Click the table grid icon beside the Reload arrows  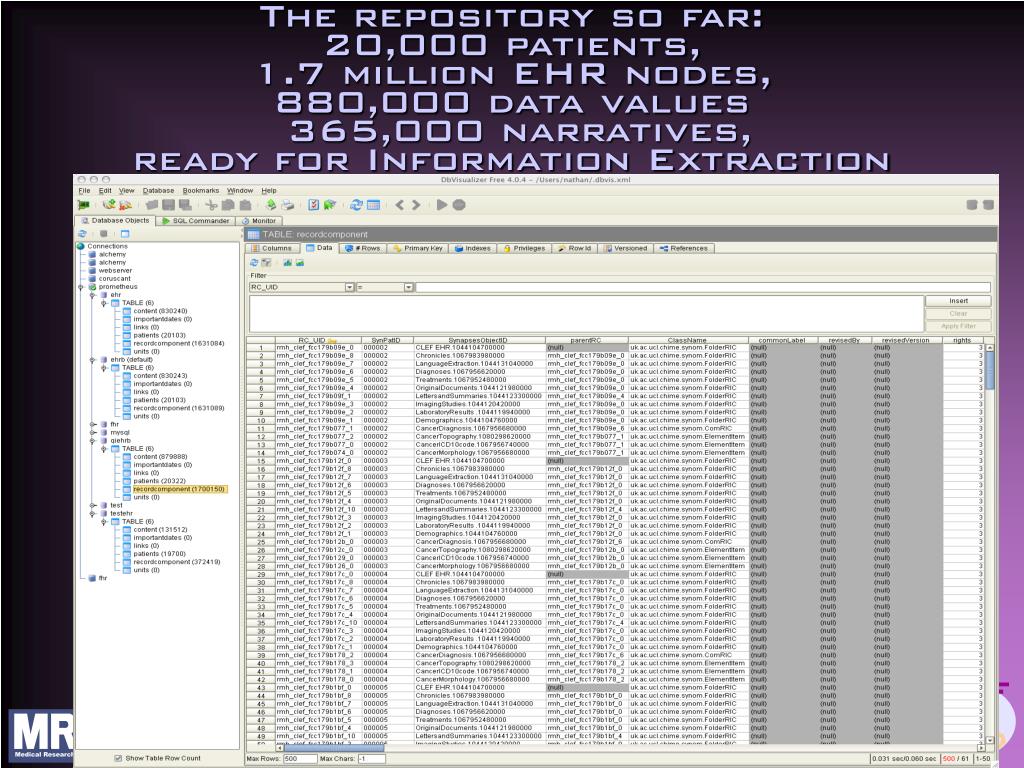pyautogui.click(x=374, y=205)
